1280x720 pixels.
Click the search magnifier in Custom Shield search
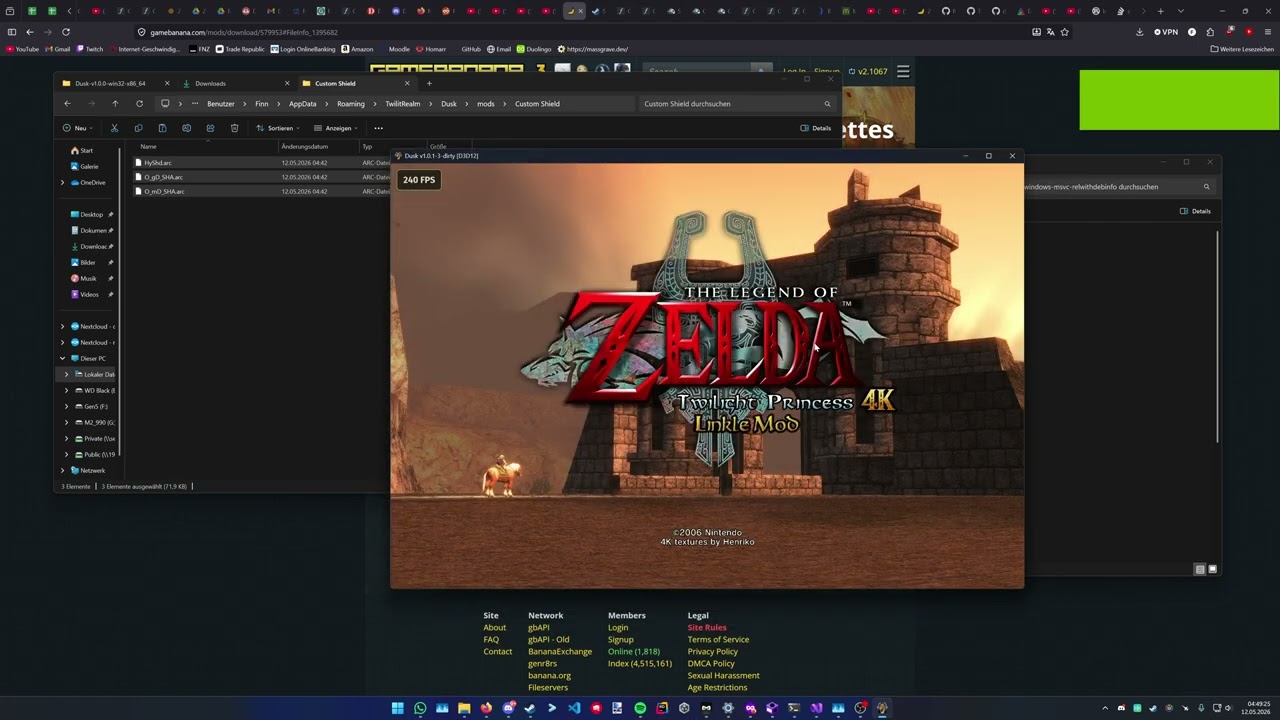[x=827, y=104]
